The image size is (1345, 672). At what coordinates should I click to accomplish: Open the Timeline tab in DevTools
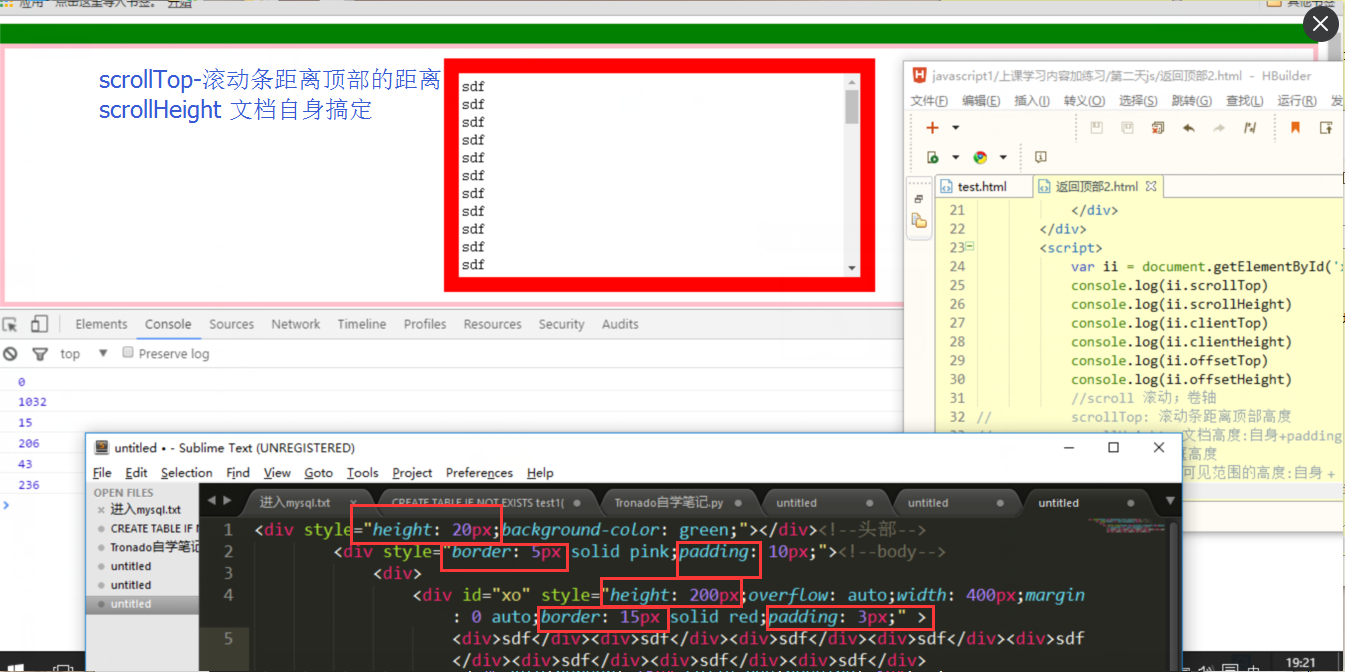coord(362,324)
